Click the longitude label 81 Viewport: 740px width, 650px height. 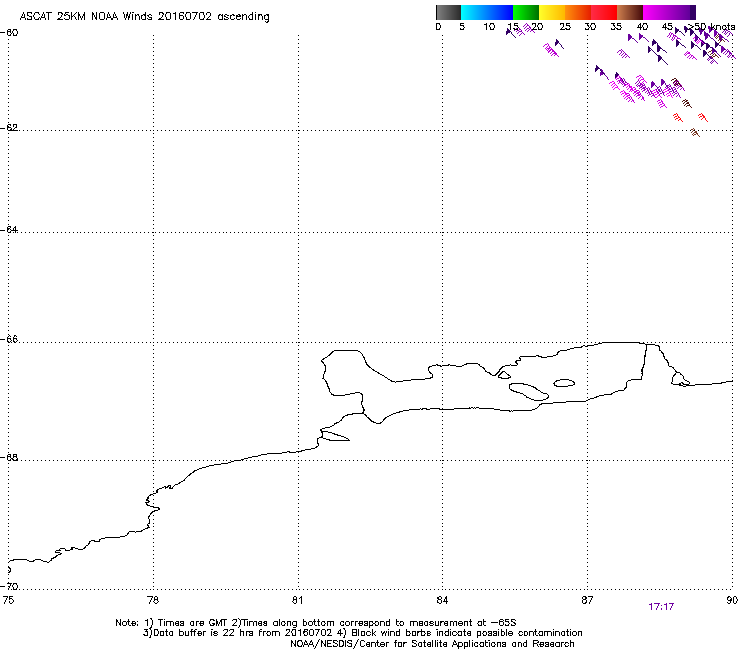(x=297, y=600)
